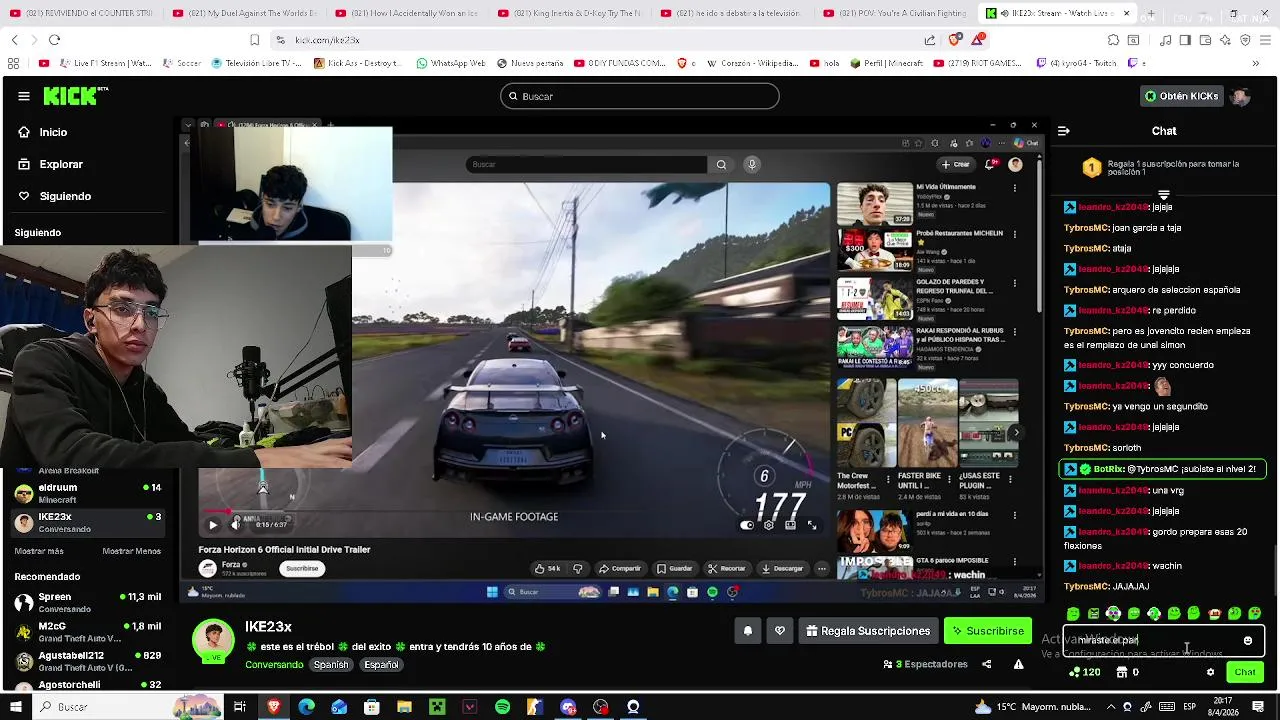Switch to My Duel Against The Worlds tab

point(244,14)
